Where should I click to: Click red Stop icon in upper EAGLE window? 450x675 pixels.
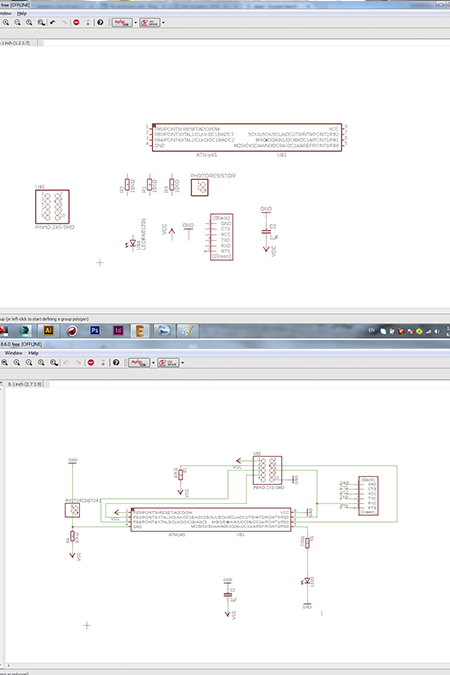tap(76, 22)
